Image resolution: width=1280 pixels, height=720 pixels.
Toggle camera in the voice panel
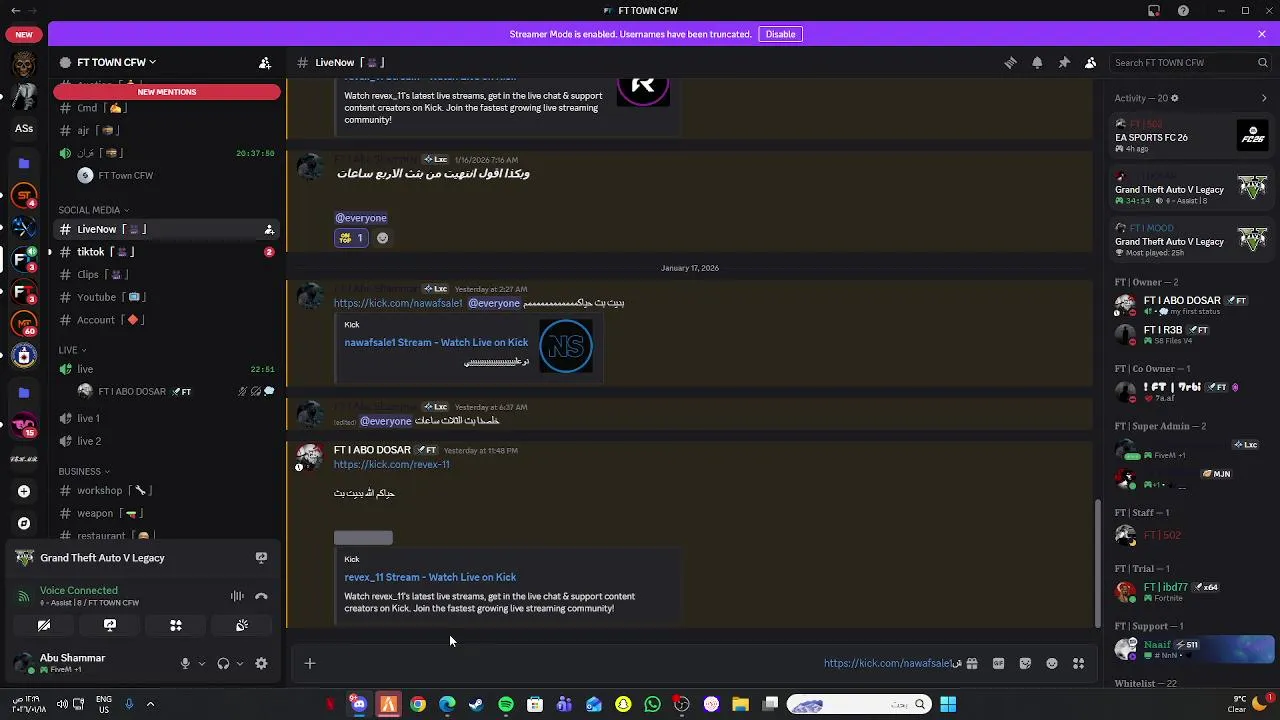[44, 626]
